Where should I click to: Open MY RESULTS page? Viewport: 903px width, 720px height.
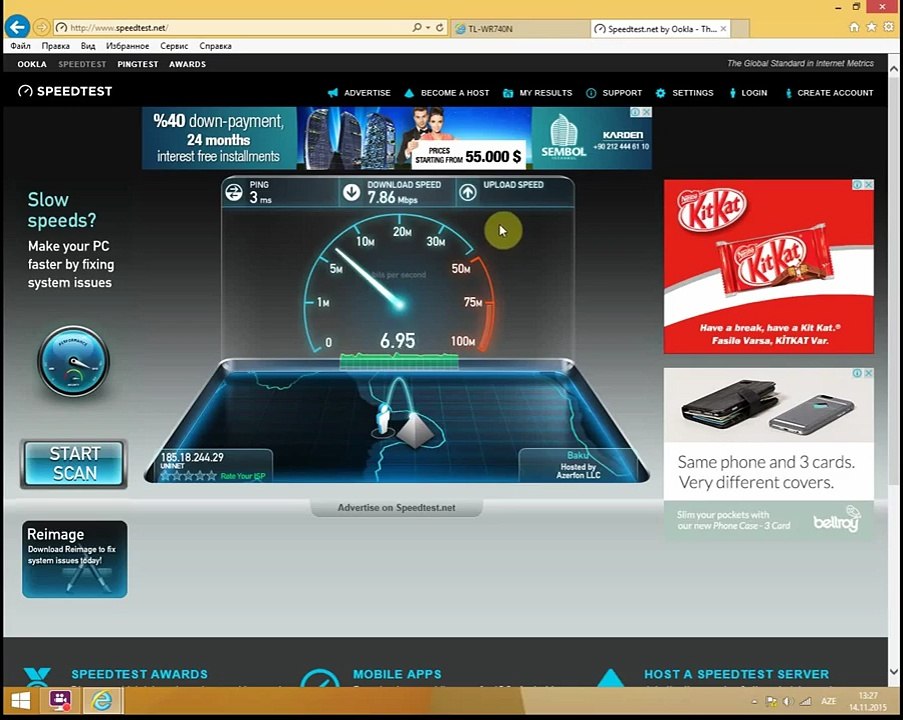[545, 93]
